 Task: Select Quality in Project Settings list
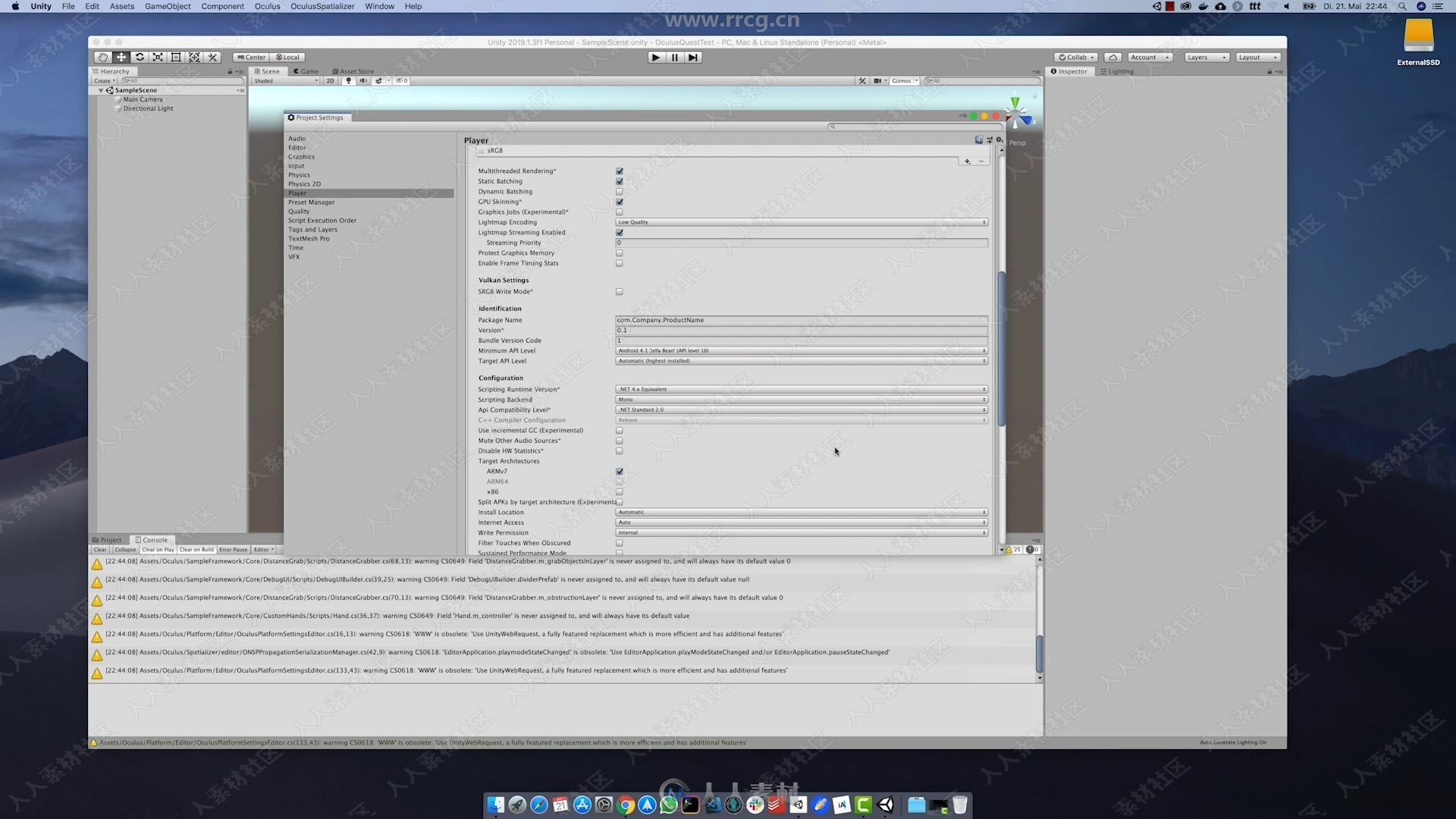pos(299,212)
